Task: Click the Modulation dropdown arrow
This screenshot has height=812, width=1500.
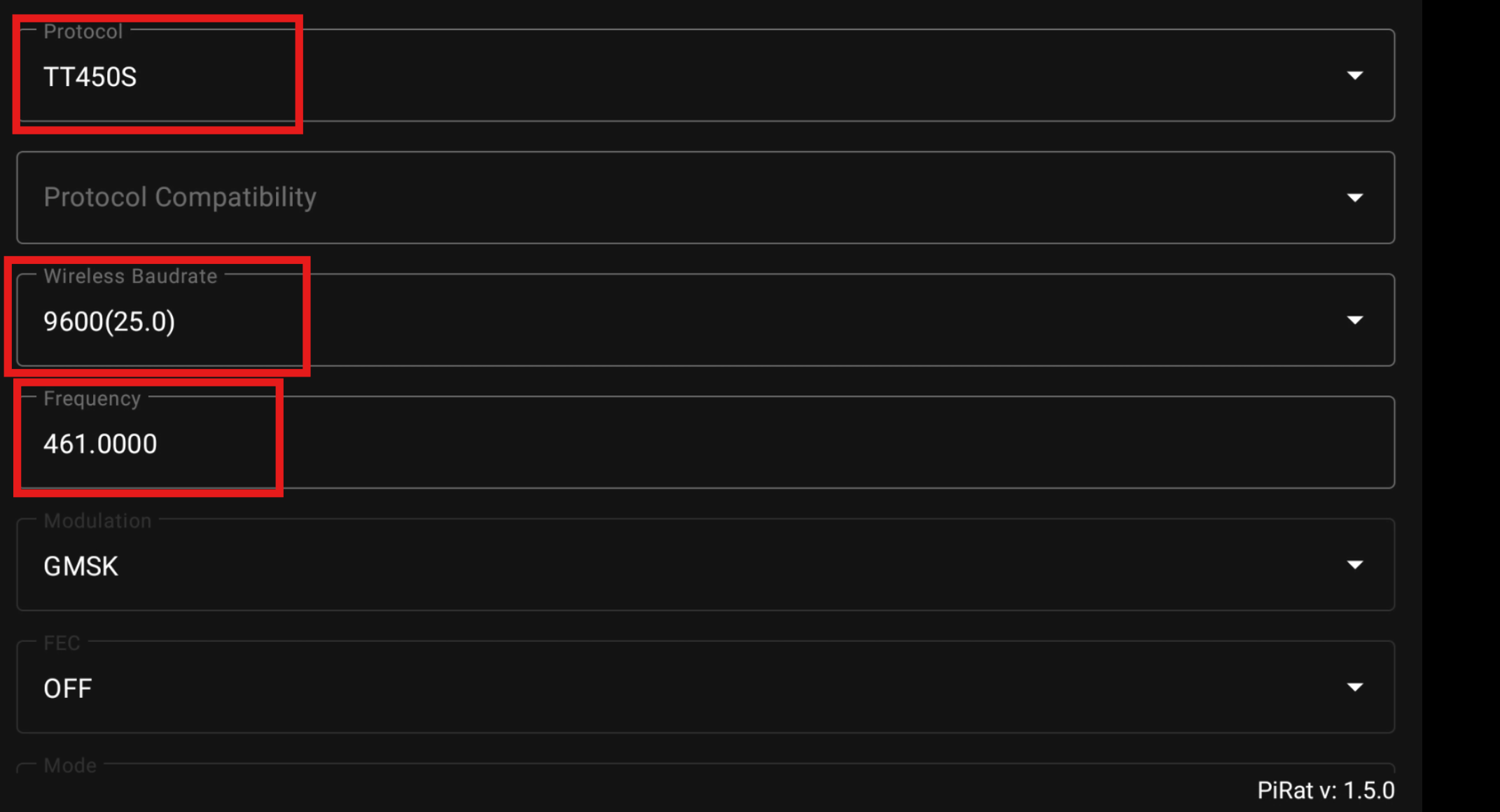Action: (x=1354, y=565)
